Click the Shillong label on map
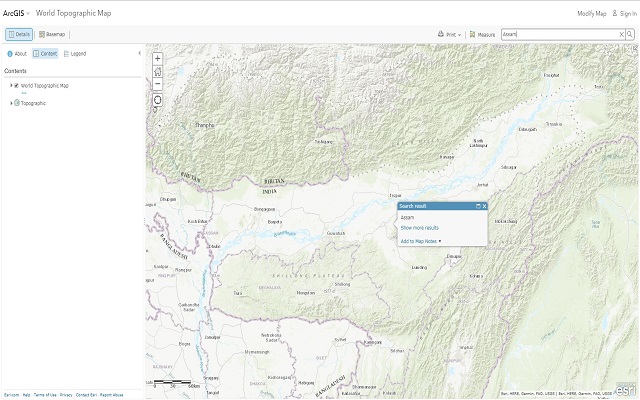Screen dimensions: 640x400 point(342,284)
